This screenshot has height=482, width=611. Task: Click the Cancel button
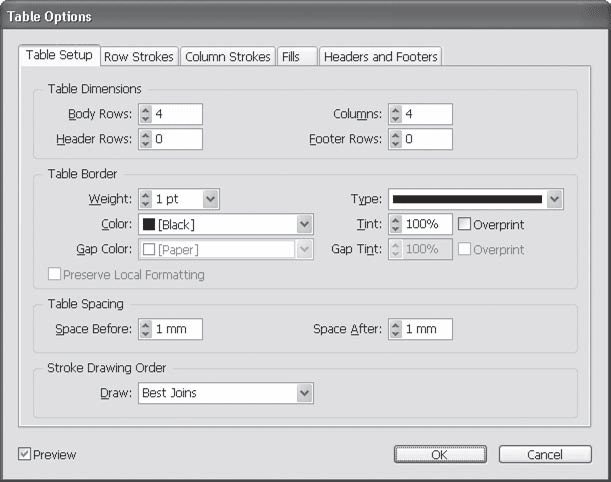(545, 455)
